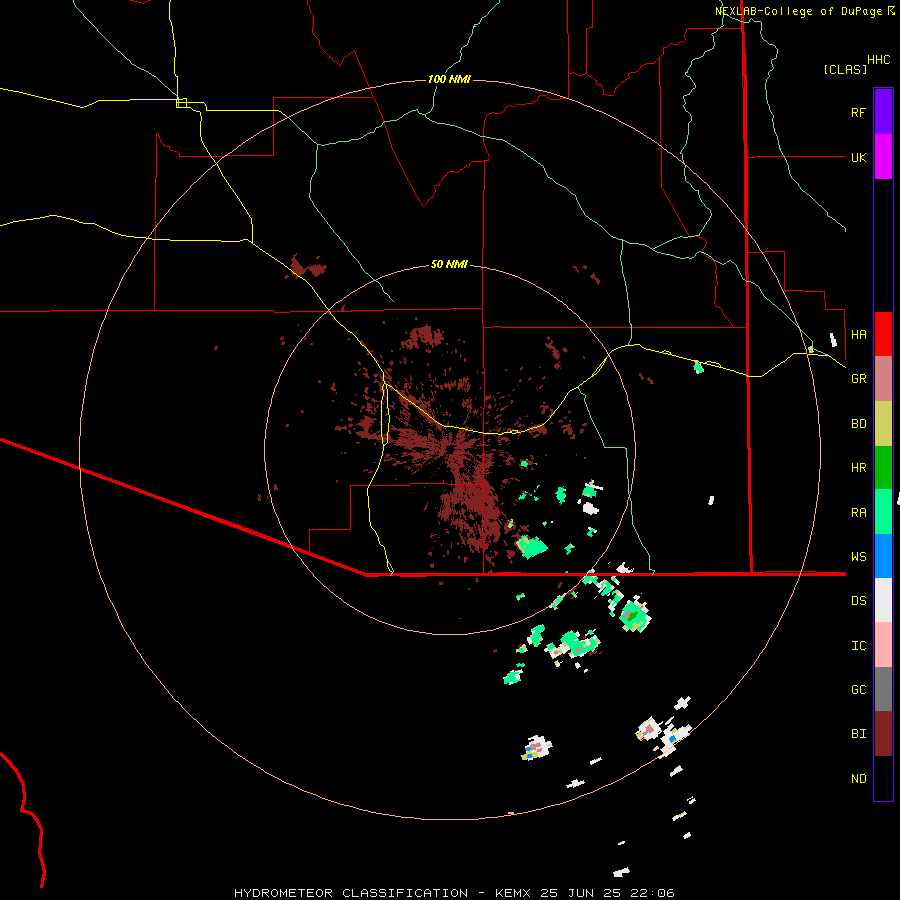900x900 pixels.
Task: Pick the RA light green legend swatch
Action: point(883,512)
